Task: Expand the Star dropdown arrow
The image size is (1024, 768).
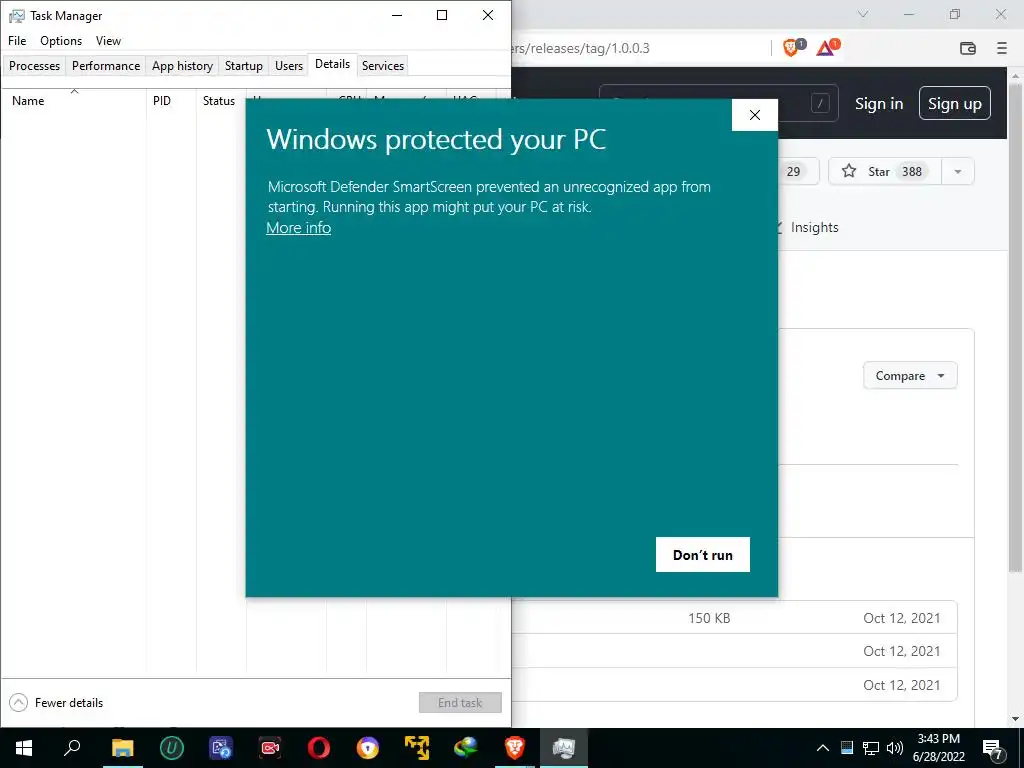Action: point(958,172)
